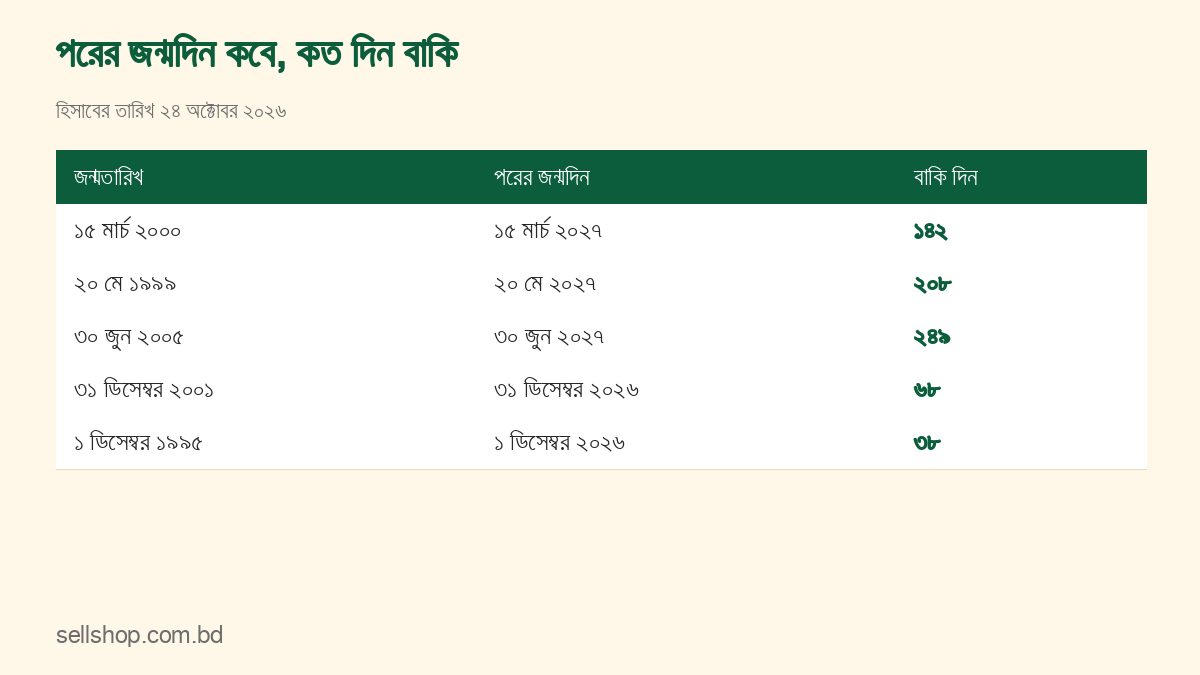Image resolution: width=1200 pixels, height=675 pixels.
Task: Select birth date cell '৩১ ডিসেম্বর ২০০১'
Action: (144, 390)
